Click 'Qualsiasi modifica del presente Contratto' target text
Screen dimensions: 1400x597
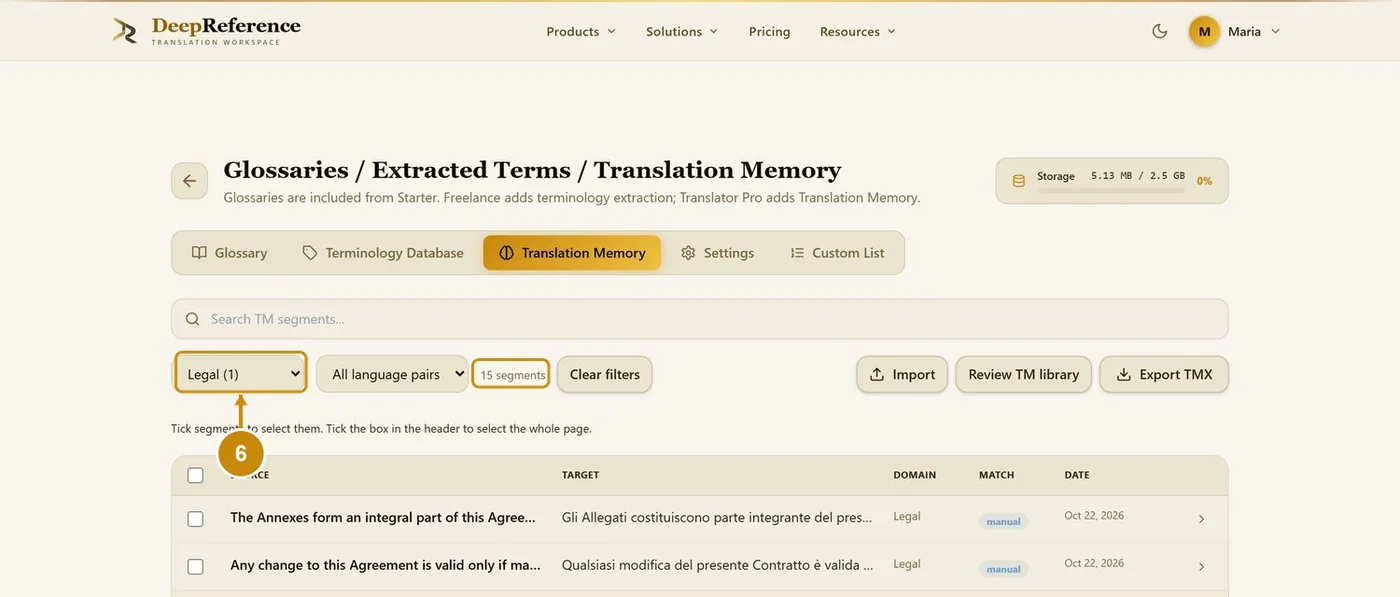coord(717,565)
